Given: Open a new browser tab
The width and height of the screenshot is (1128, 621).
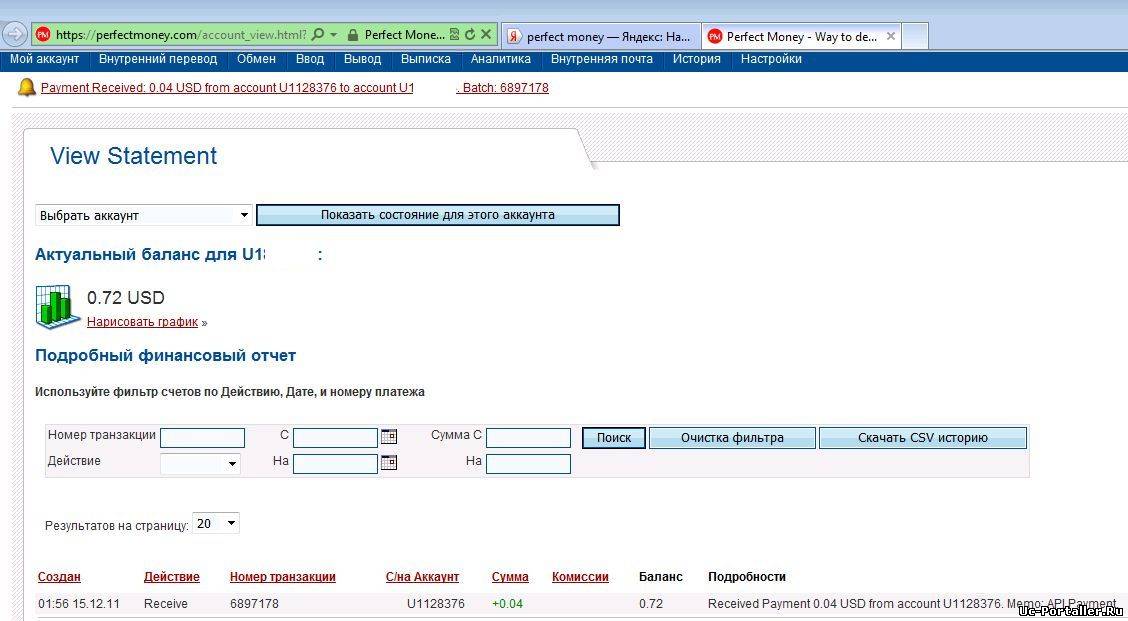Looking at the screenshot, I should click(915, 36).
